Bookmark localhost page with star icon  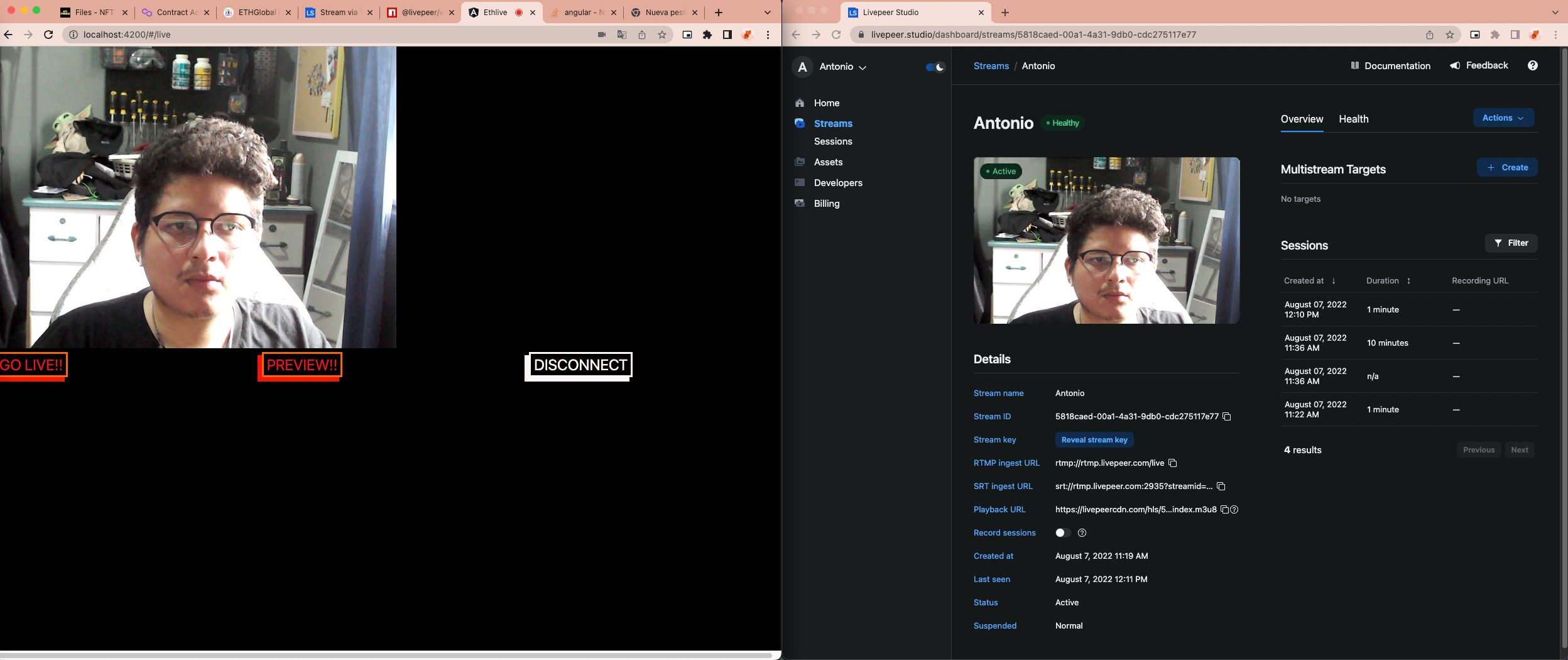pyautogui.click(x=661, y=35)
